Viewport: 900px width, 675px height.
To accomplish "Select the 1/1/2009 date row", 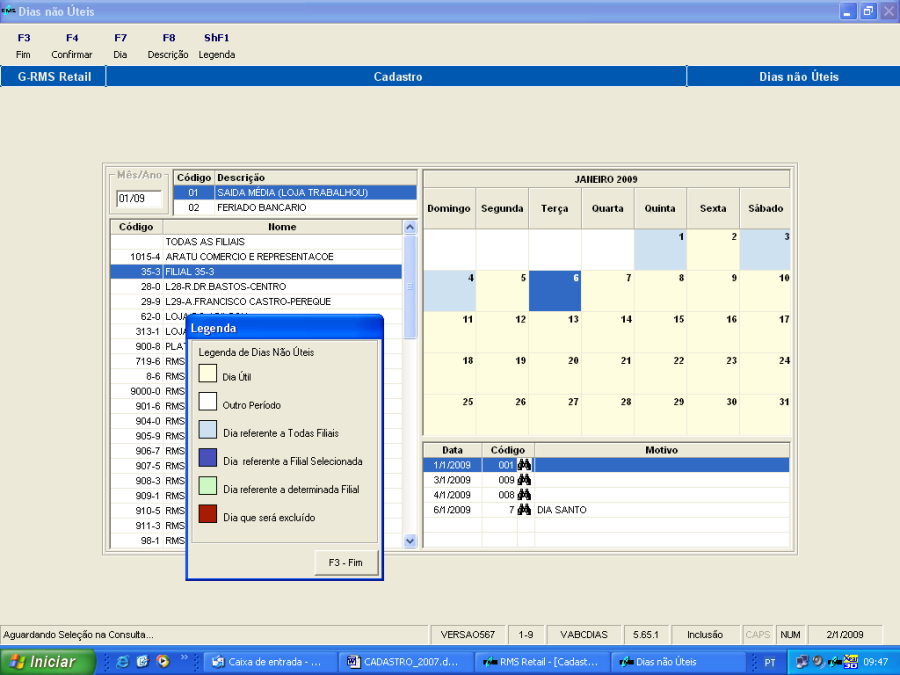I will (x=606, y=465).
